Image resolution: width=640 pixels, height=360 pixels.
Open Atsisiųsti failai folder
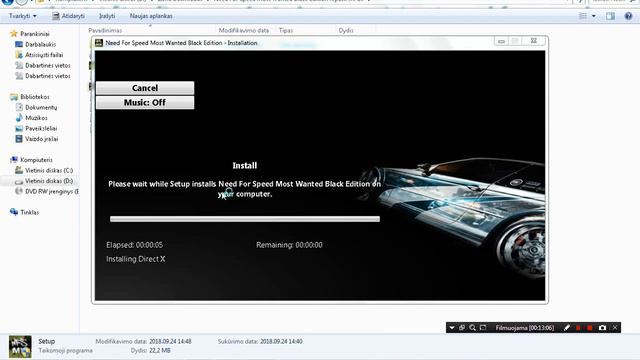tap(44, 55)
